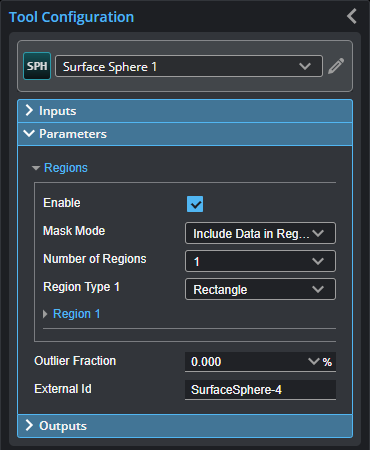Click the Parameters section chevron icon

point(29,133)
